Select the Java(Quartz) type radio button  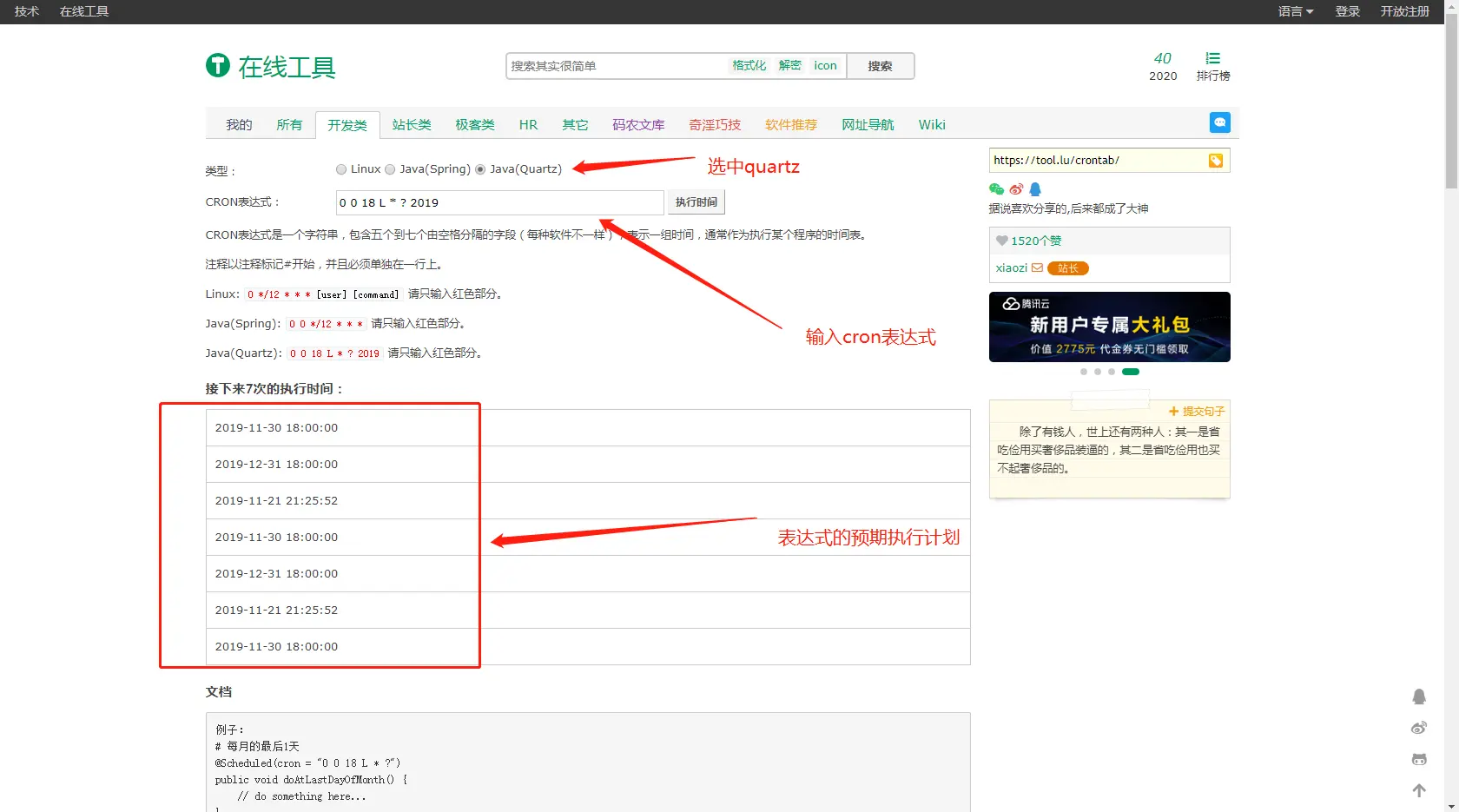pyautogui.click(x=480, y=169)
